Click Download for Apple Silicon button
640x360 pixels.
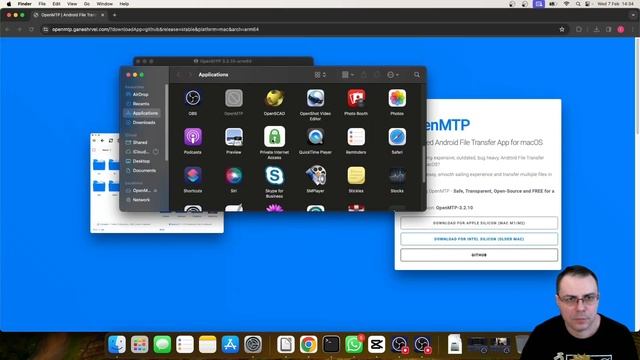point(479,223)
